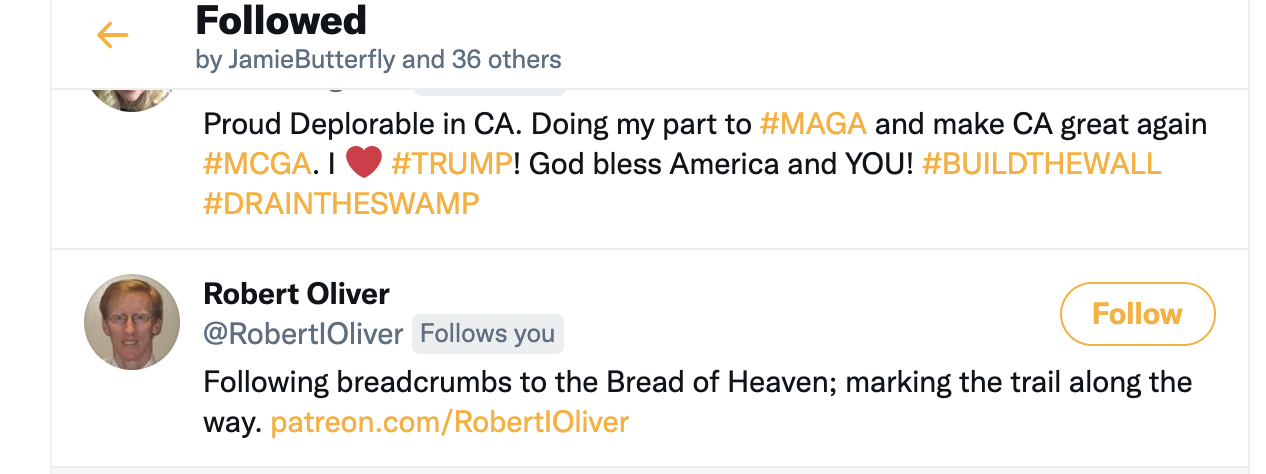Click the @RobertIOliver handle

[303, 334]
